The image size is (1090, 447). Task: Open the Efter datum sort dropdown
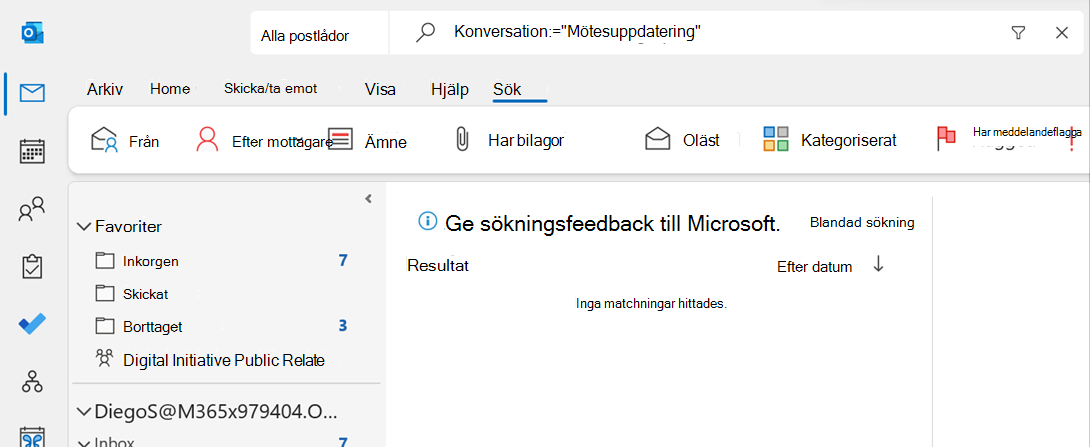coord(815,267)
